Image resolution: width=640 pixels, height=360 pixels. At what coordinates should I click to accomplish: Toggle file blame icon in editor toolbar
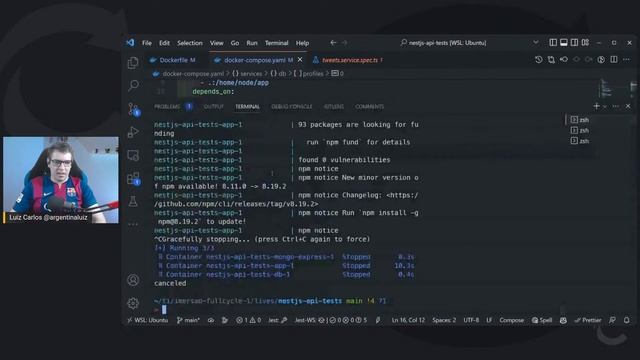(601, 60)
